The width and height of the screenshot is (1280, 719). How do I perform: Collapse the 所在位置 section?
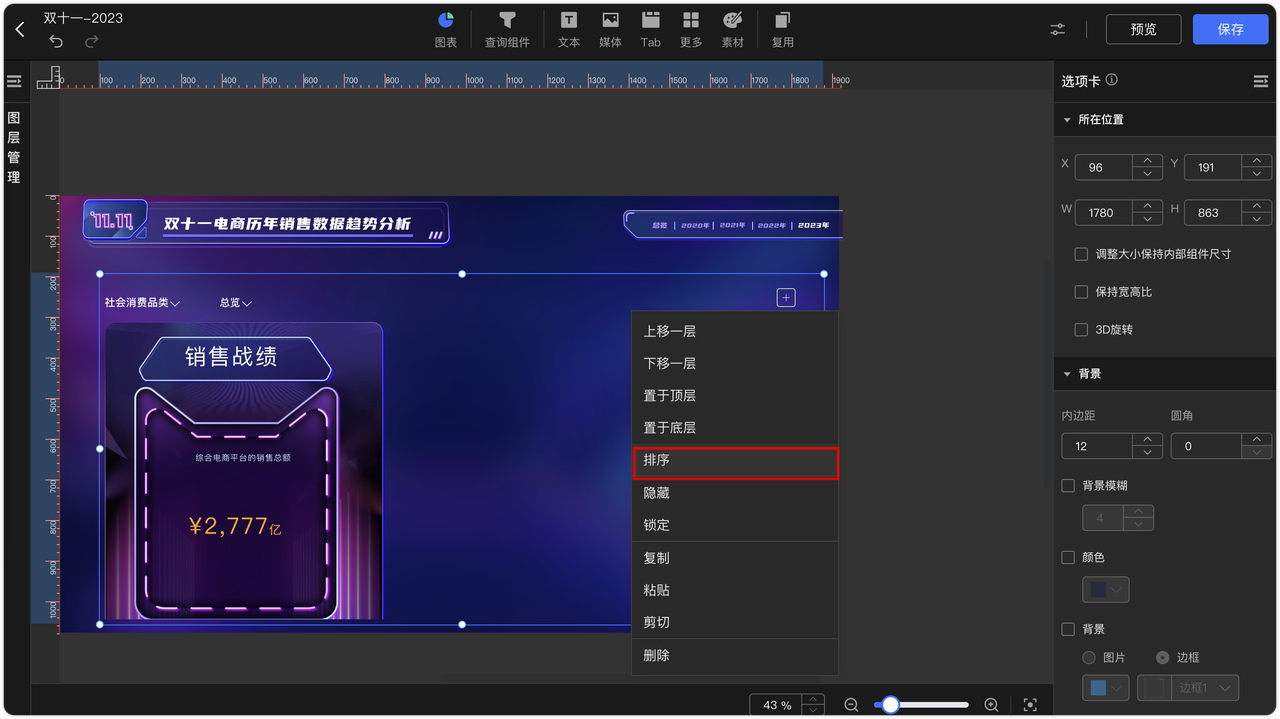coord(1066,118)
